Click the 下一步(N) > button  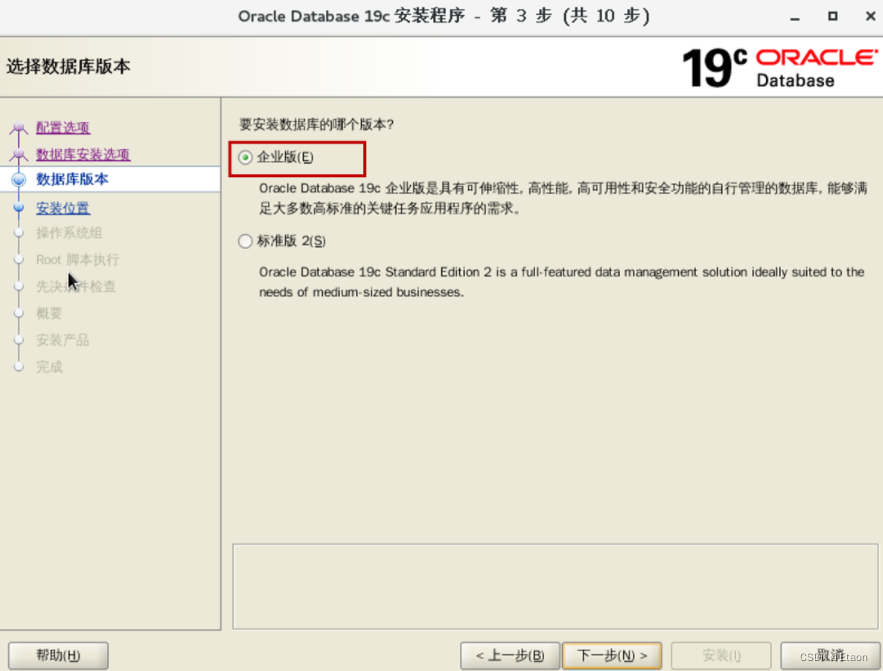tap(612, 656)
